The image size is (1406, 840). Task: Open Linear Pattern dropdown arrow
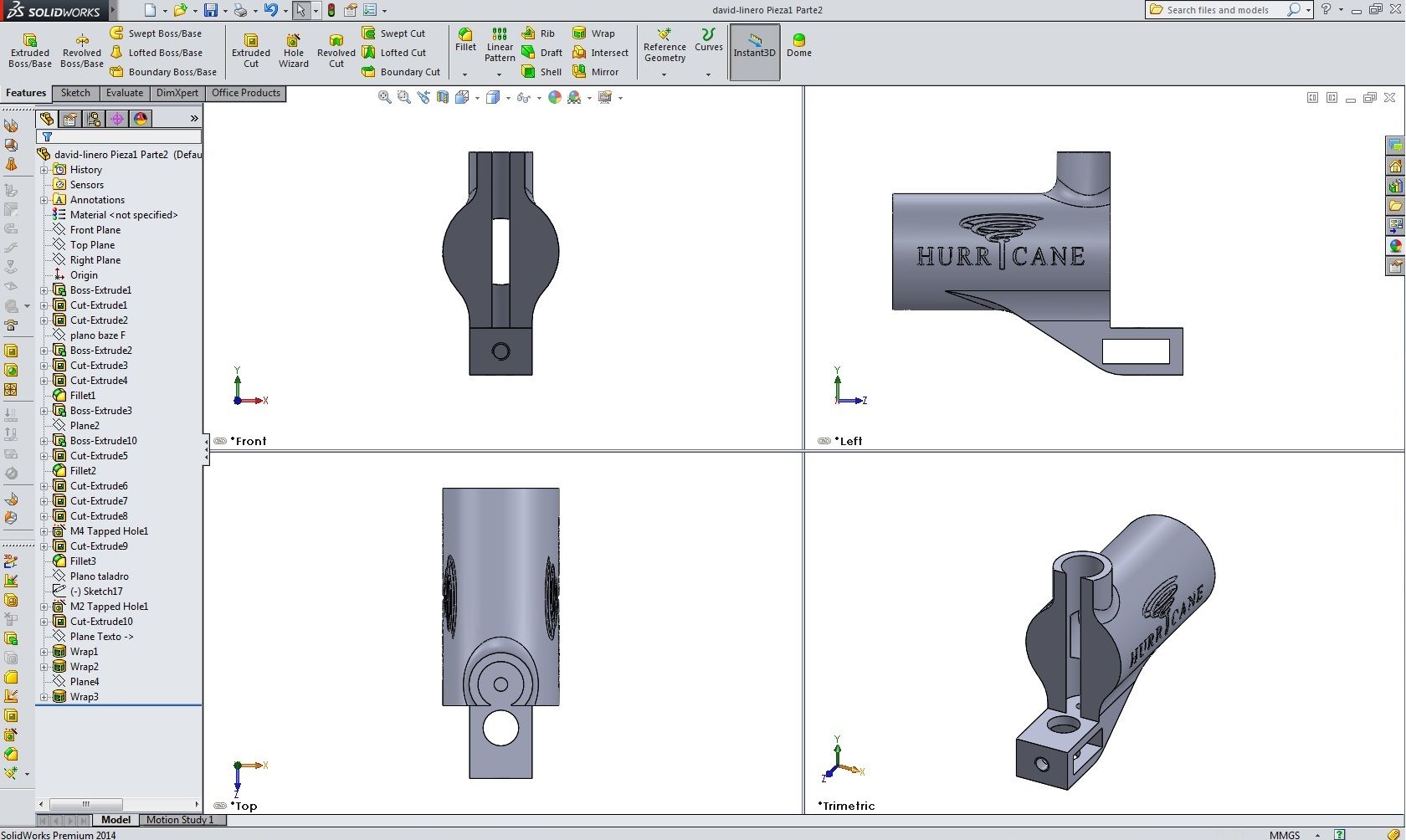pyautogui.click(x=500, y=74)
